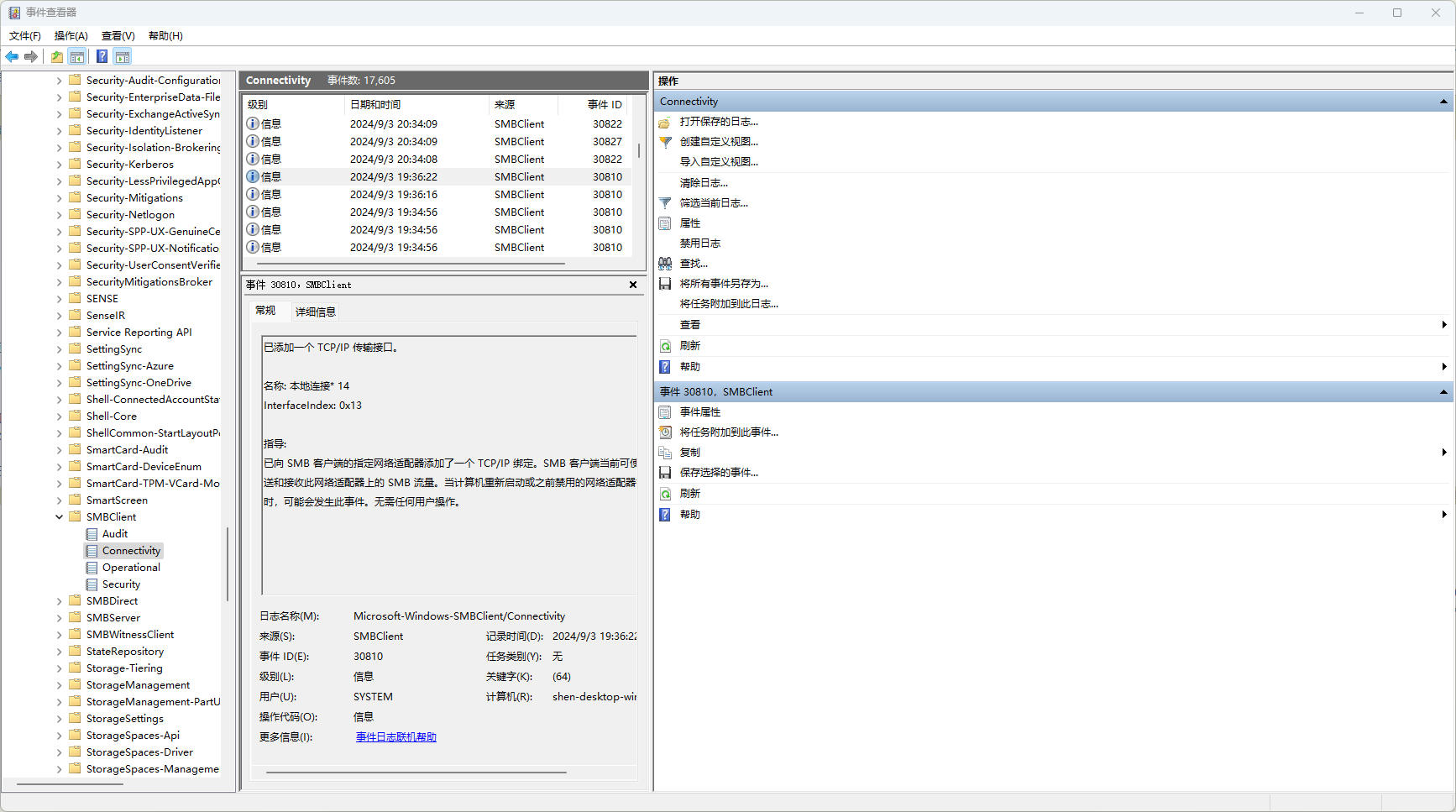This screenshot has width=1456, height=812.
Task: Open the 事件日志联机帮助 link
Action: (396, 737)
